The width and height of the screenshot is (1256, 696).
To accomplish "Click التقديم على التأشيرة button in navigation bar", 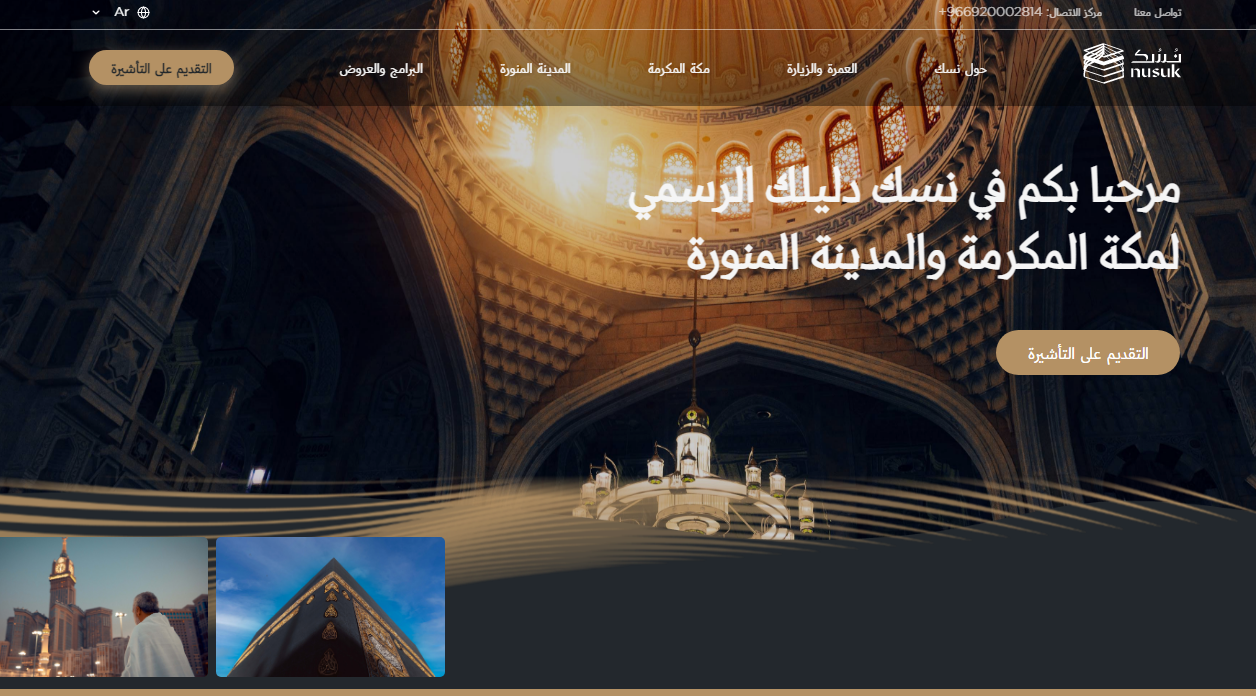I will click(161, 68).
